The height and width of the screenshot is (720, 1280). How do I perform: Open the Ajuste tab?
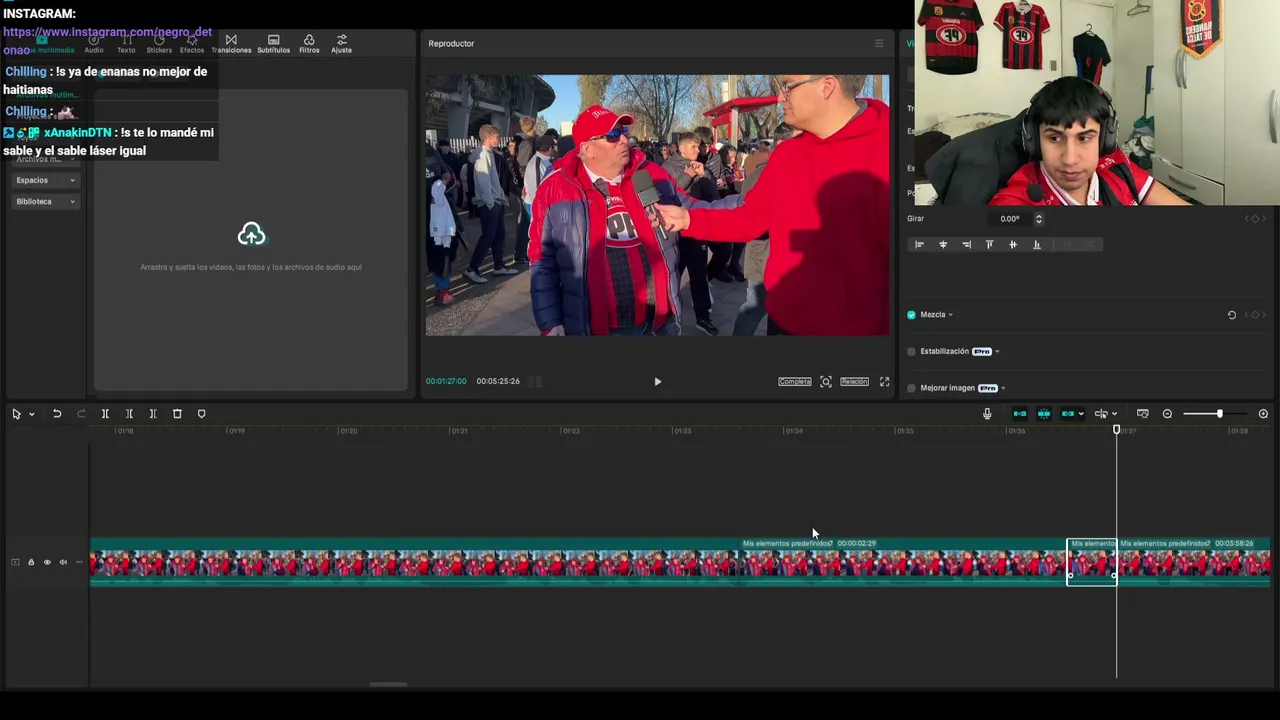click(x=341, y=44)
